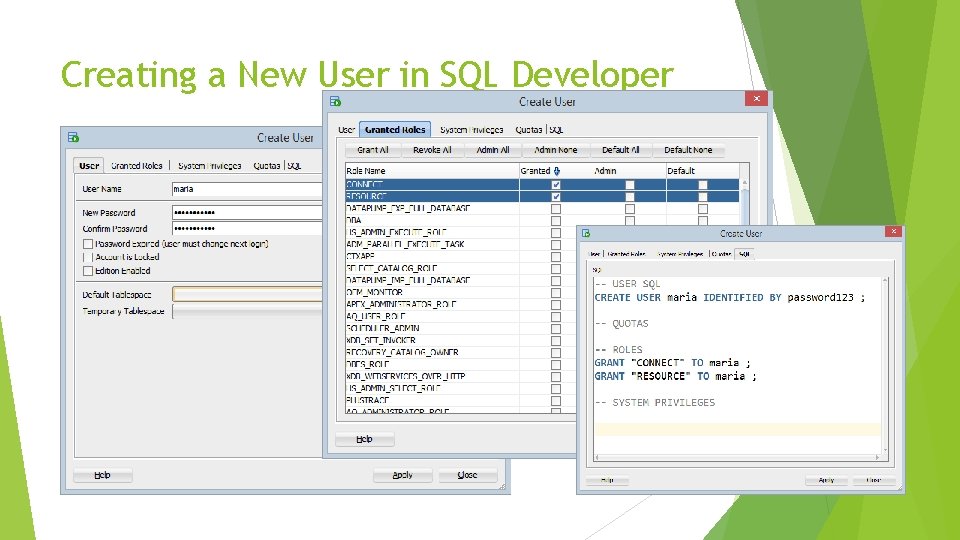Viewport: 960px width, 540px height.
Task: Click the horizontal scrollbar in SQL preview
Action: tap(737, 457)
